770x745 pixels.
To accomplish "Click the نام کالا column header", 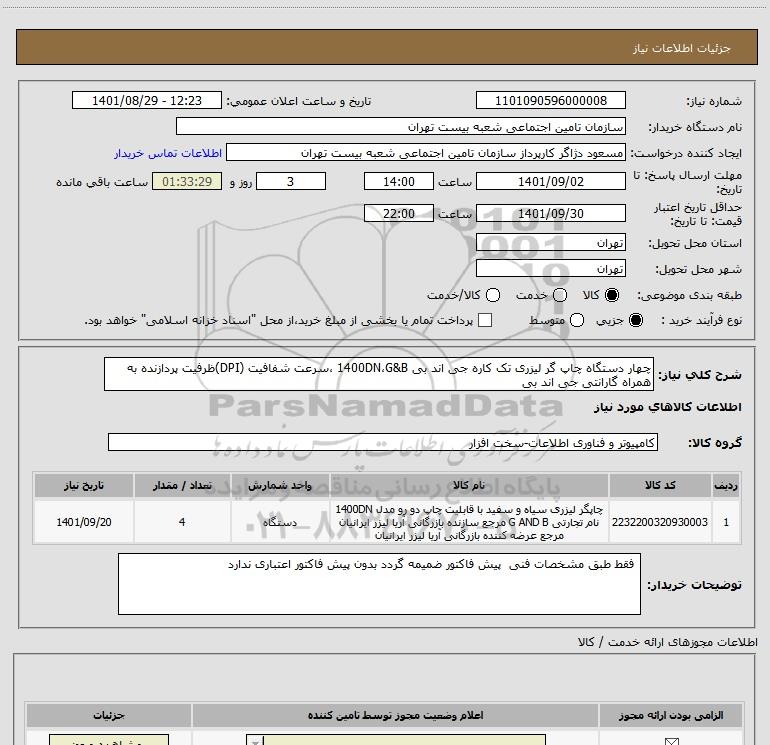I will [469, 485].
